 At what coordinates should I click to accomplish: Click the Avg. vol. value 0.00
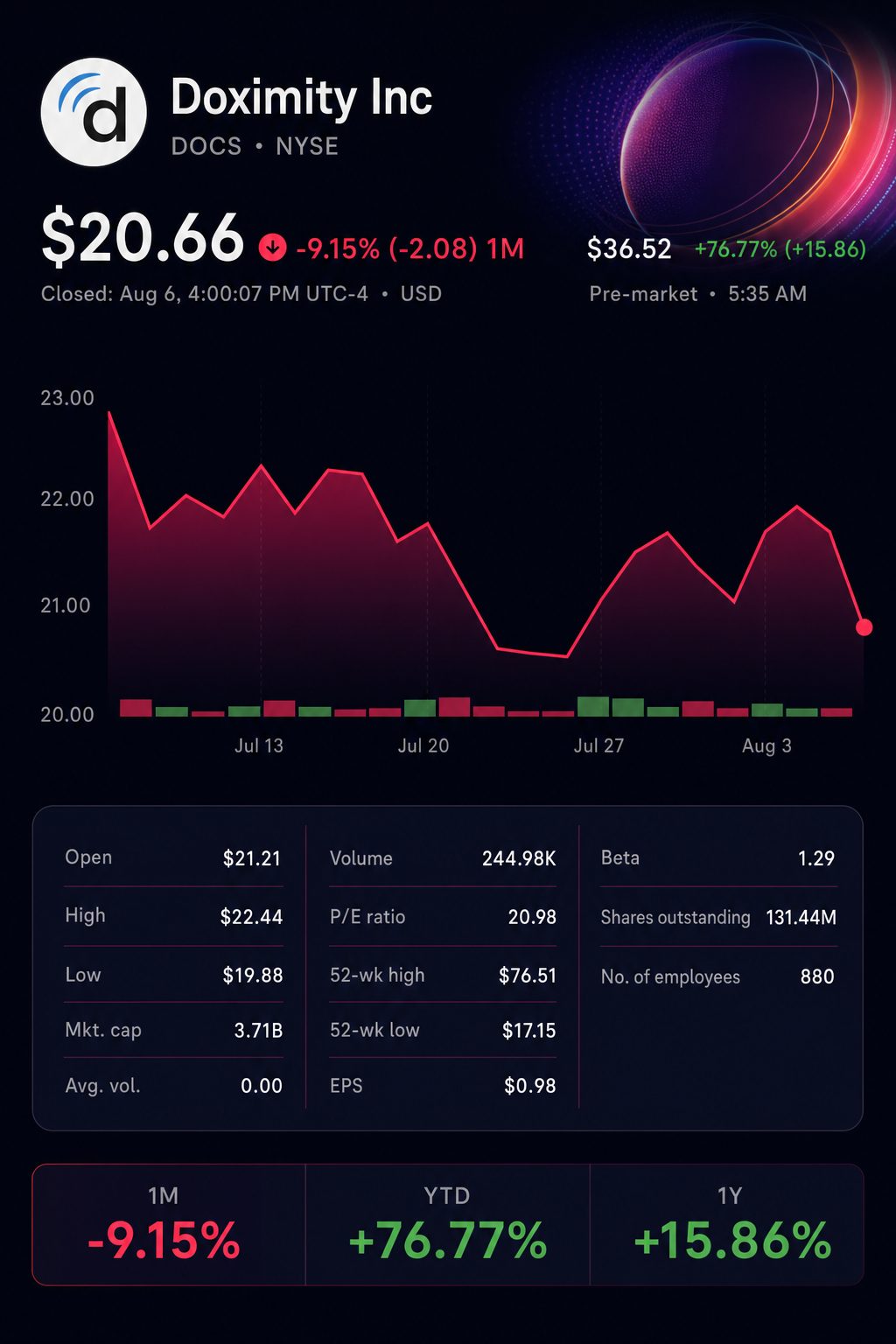click(x=262, y=1086)
